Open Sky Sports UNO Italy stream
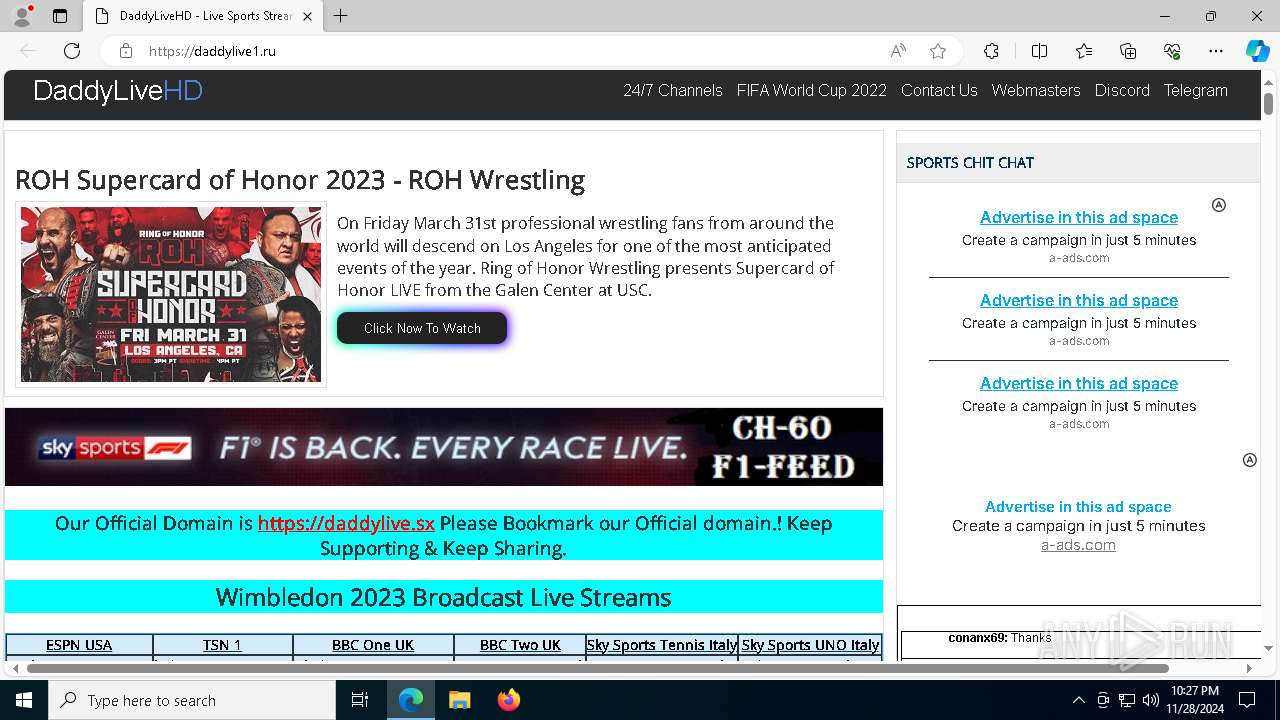 point(810,645)
